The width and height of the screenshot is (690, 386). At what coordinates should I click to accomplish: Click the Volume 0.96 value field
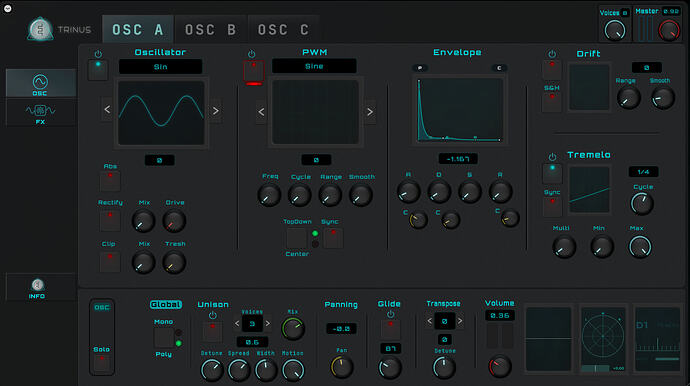pyautogui.click(x=499, y=316)
